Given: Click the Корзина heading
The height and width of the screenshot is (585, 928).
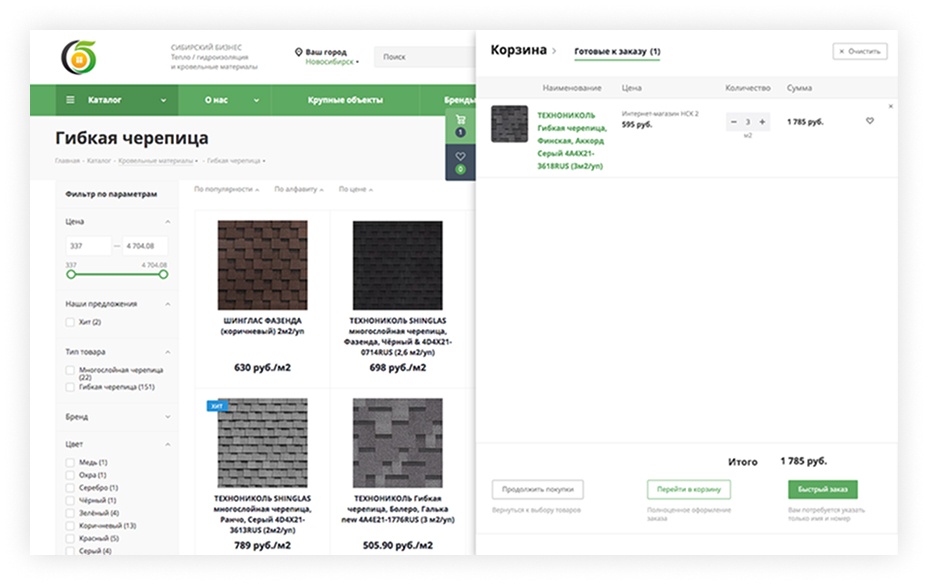Looking at the screenshot, I should pos(518,50).
